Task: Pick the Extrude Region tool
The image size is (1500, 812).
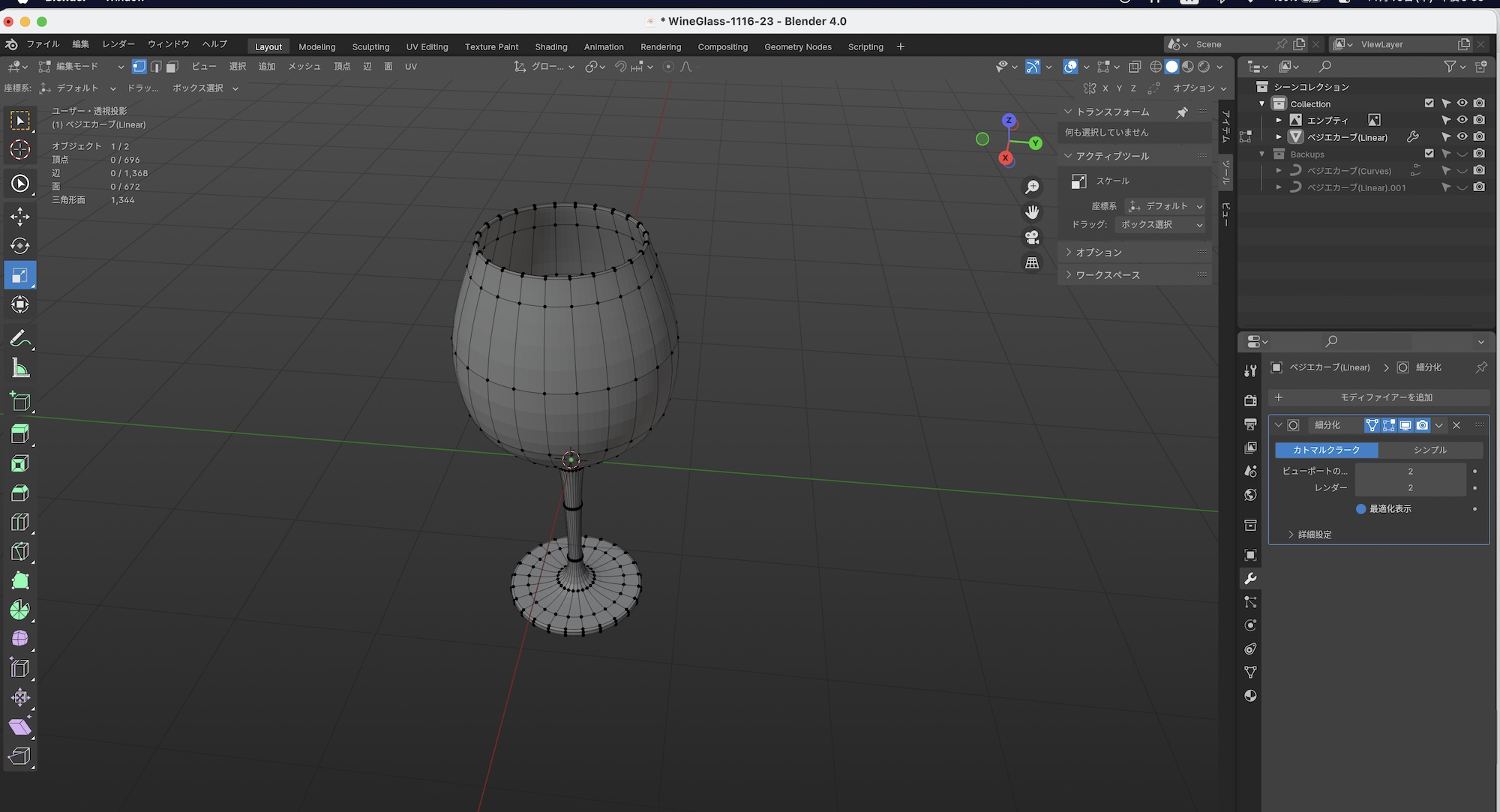Action: (20, 433)
